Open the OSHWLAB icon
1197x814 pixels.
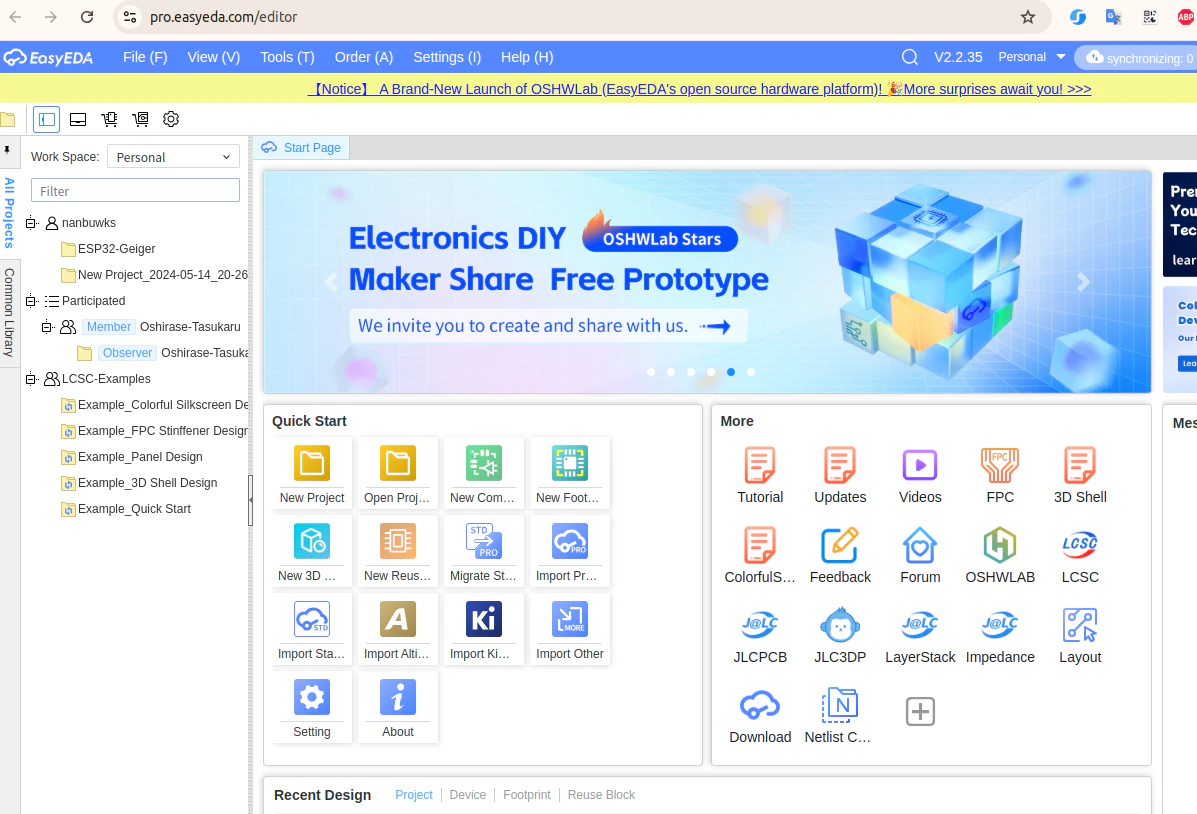click(1000, 555)
